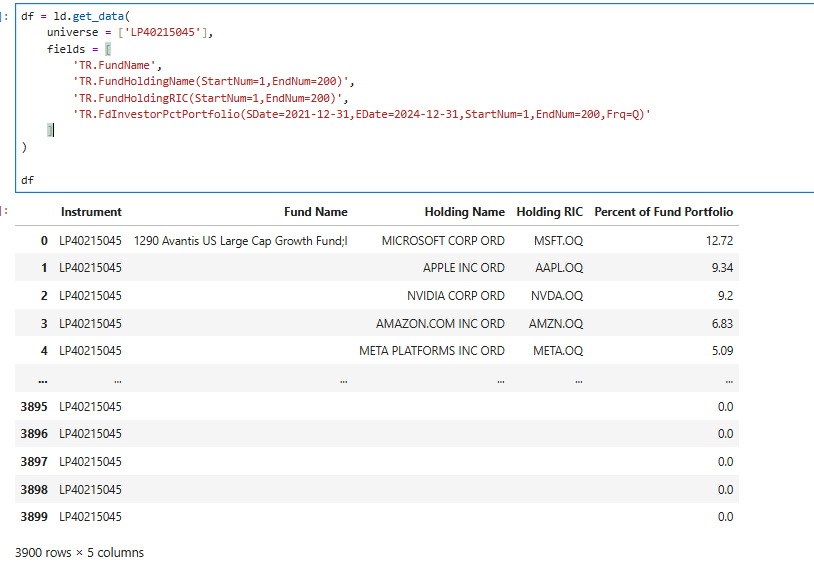Screen dimensions: 814x575
Task: Click the 'fields = [' code line
Action: point(79,49)
